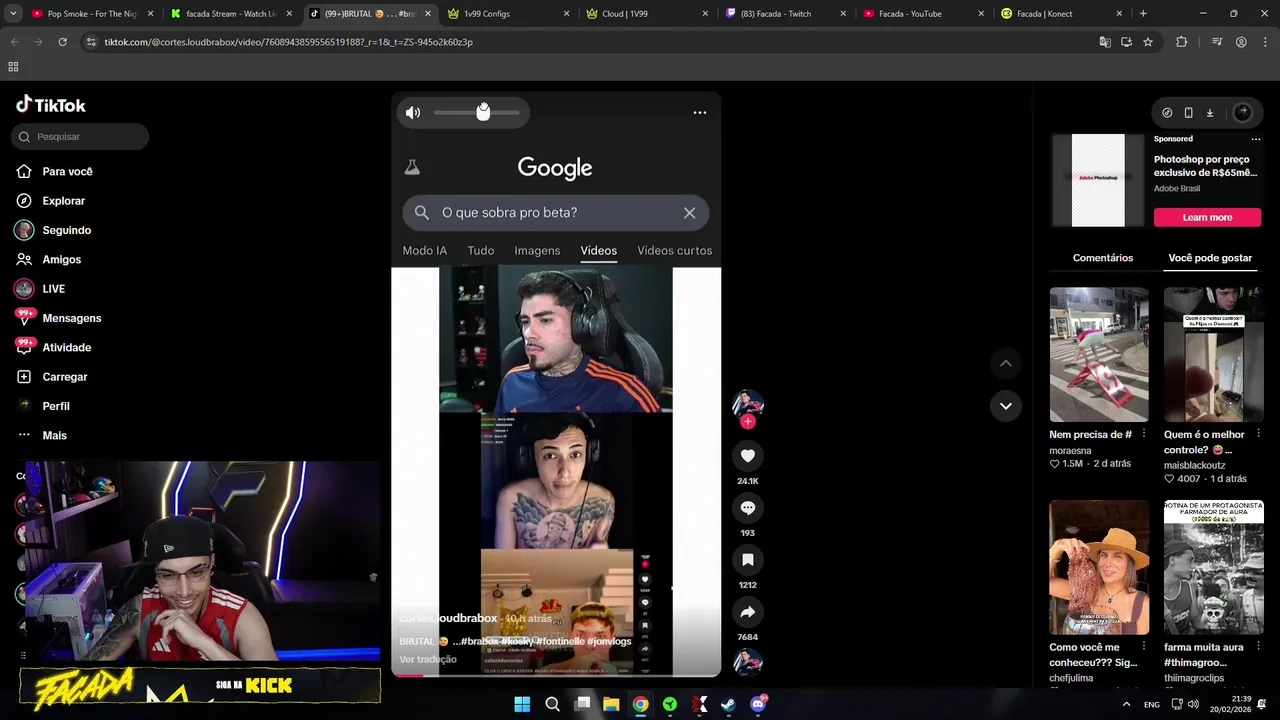Open the get-app phone icon
The height and width of the screenshot is (720, 1280).
(x=1188, y=113)
